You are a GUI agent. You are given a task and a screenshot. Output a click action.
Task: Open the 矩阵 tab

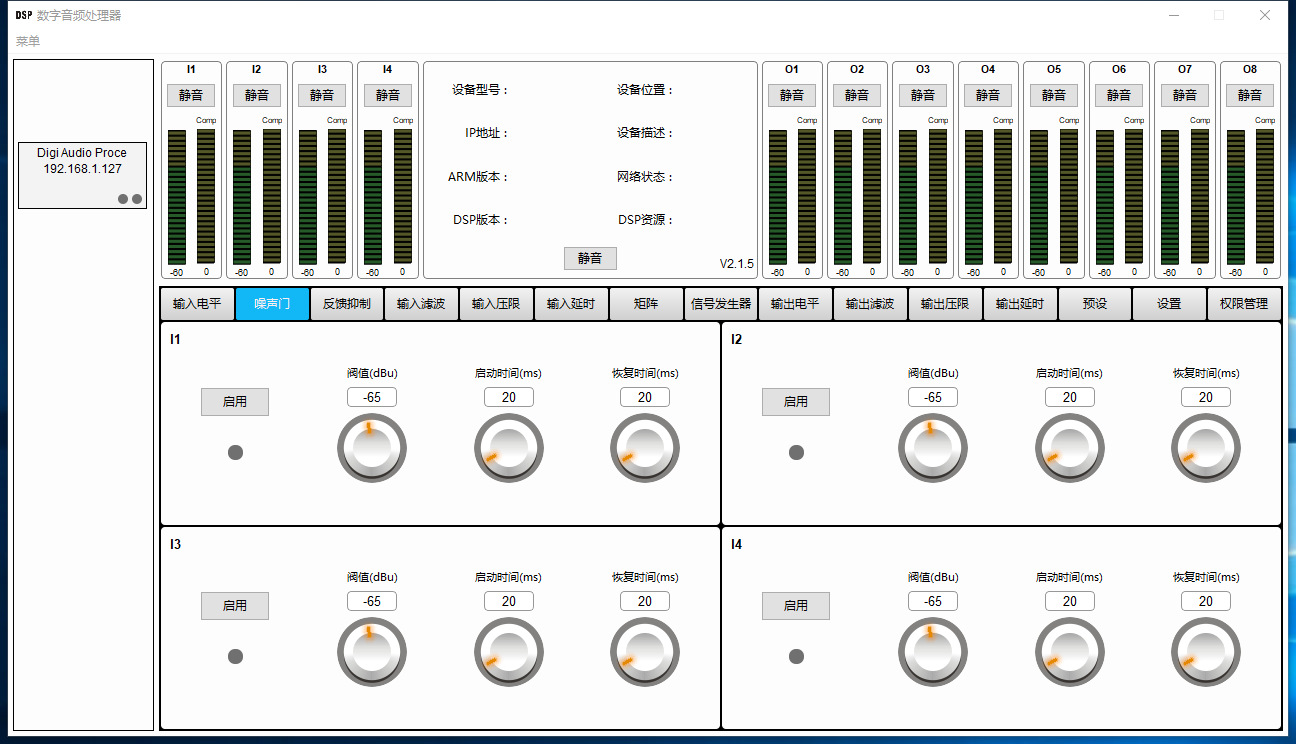pyautogui.click(x=646, y=304)
